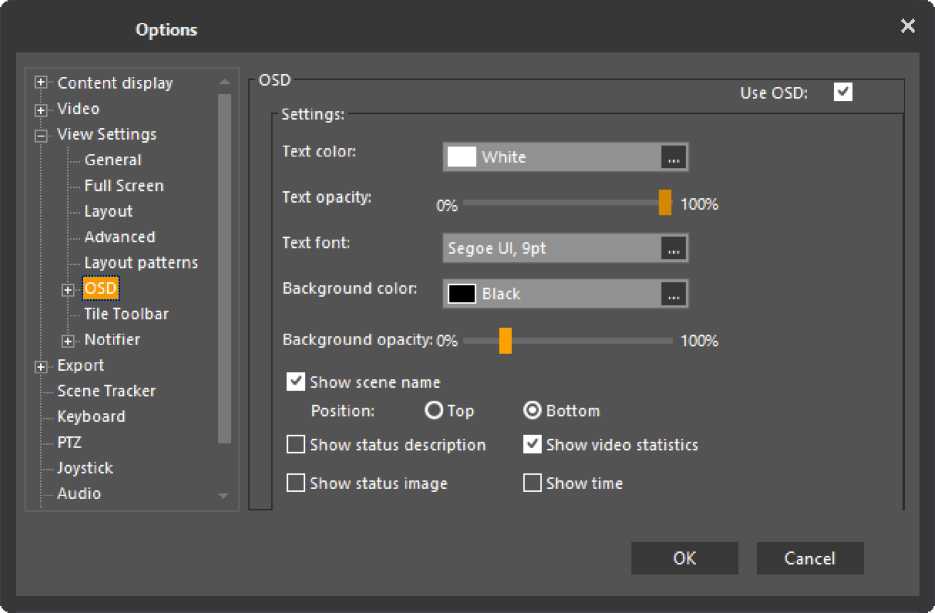Screen dimensions: 935x613
Task: Turn off Show video statistics
Action: point(532,445)
